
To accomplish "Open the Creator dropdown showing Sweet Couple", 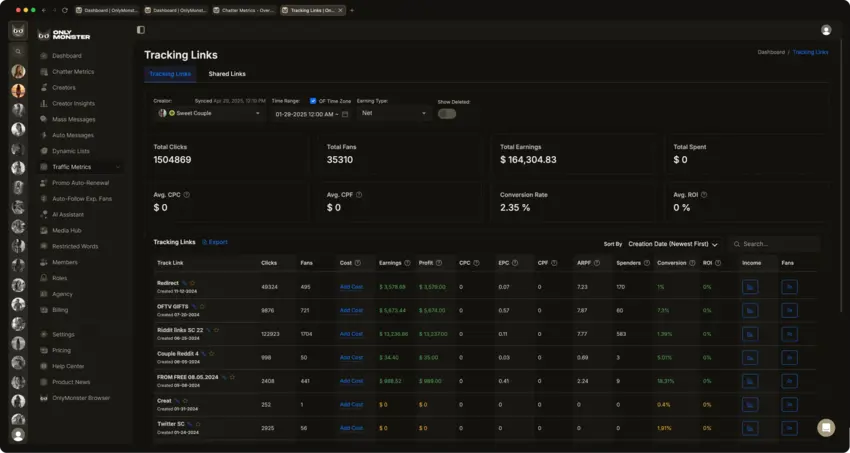I will tap(209, 114).
